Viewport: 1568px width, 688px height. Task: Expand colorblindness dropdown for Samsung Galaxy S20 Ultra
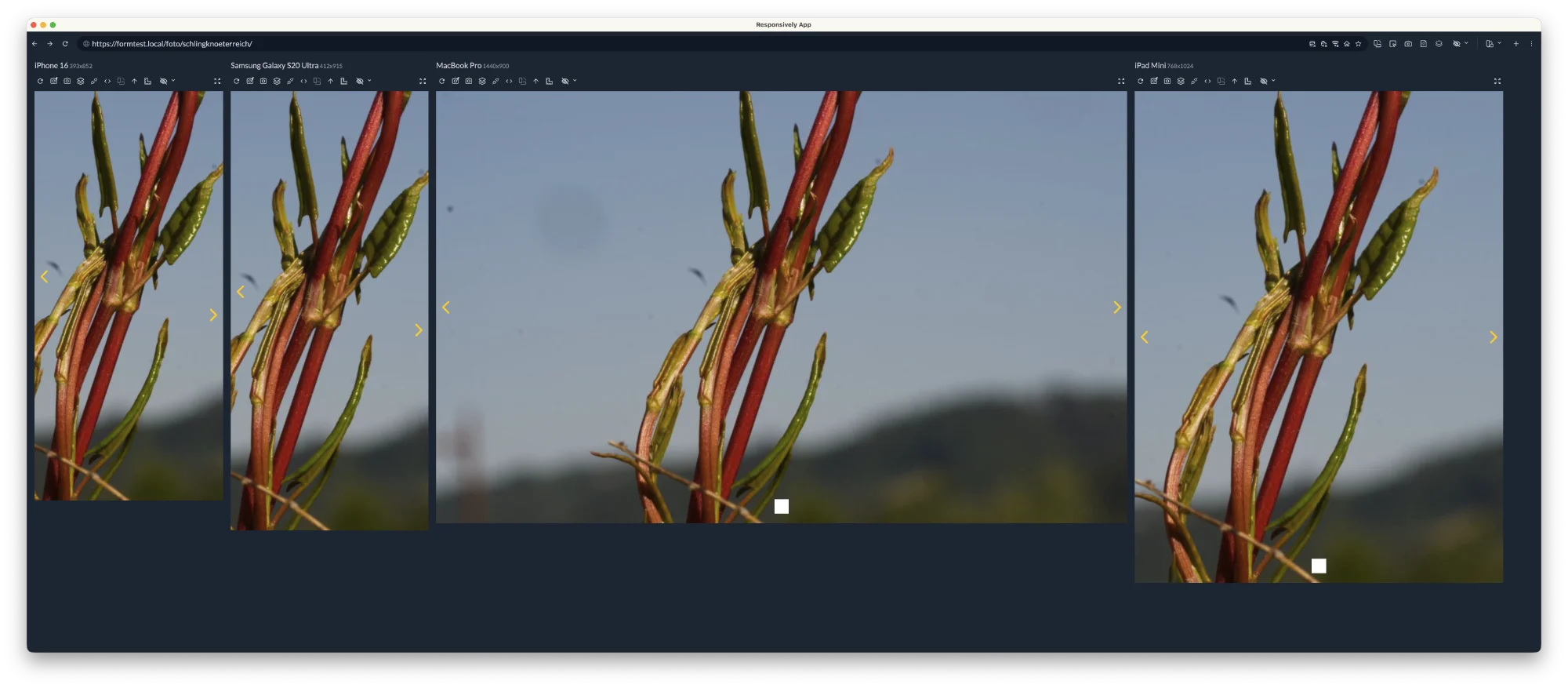[x=369, y=80]
